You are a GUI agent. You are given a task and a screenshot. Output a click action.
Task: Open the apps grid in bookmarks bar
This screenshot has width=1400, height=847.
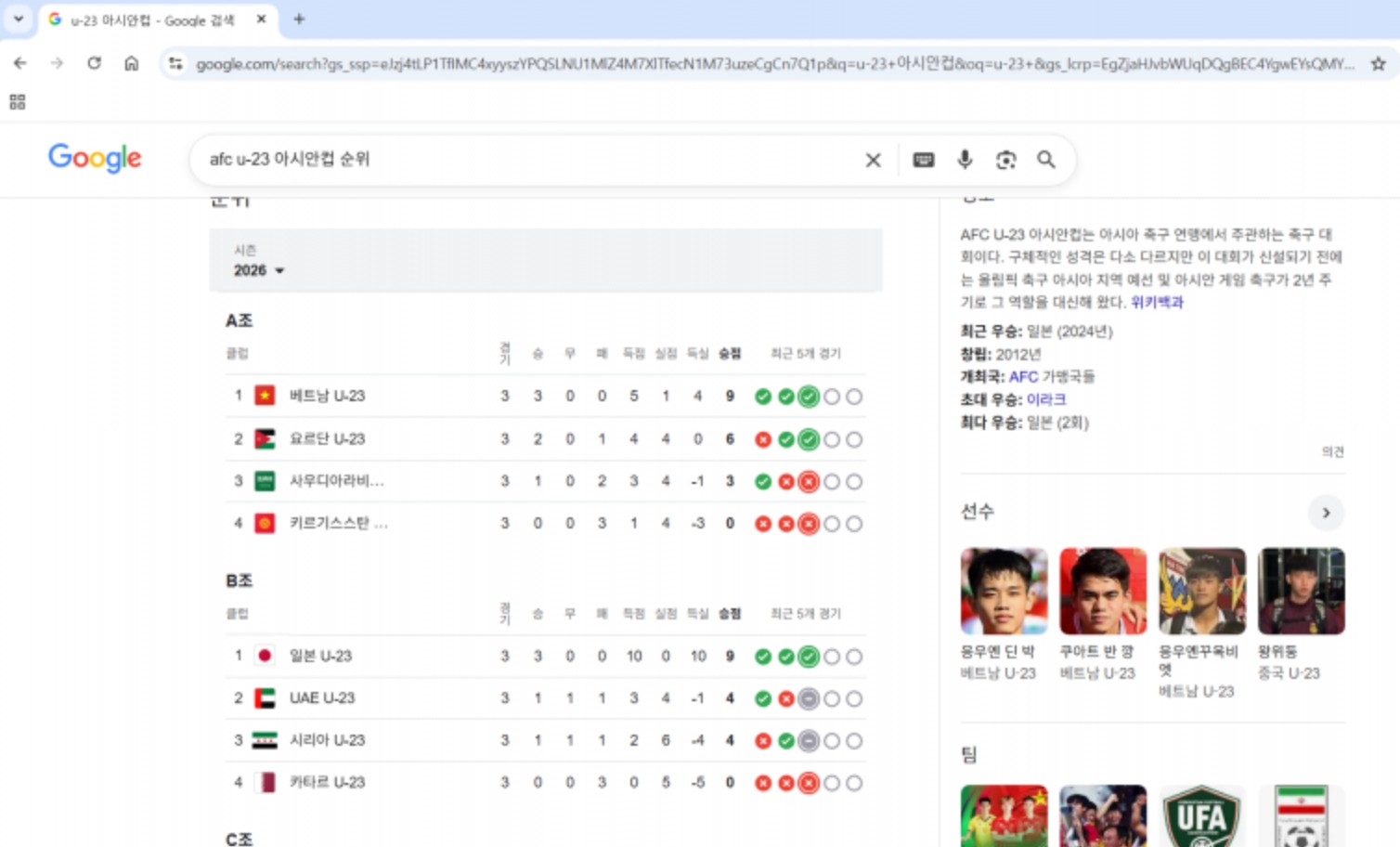(x=18, y=101)
